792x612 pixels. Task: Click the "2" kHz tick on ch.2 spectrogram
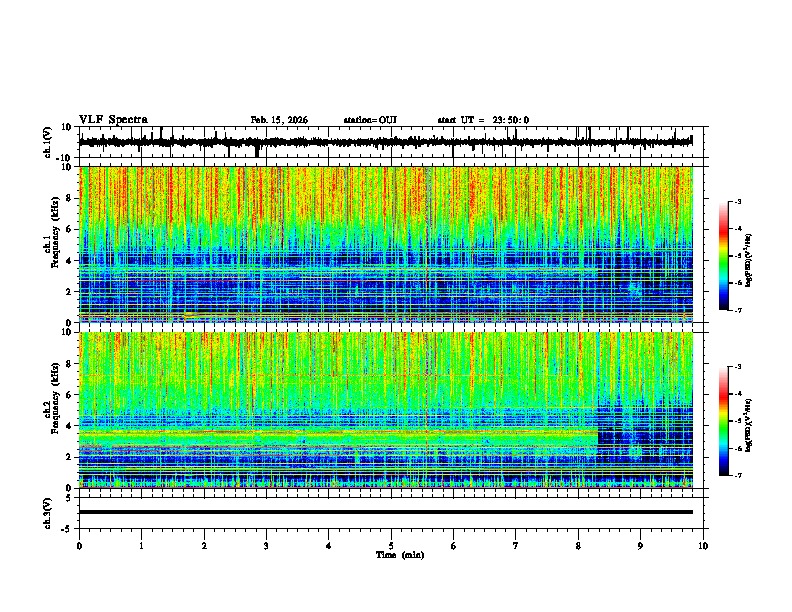point(69,457)
